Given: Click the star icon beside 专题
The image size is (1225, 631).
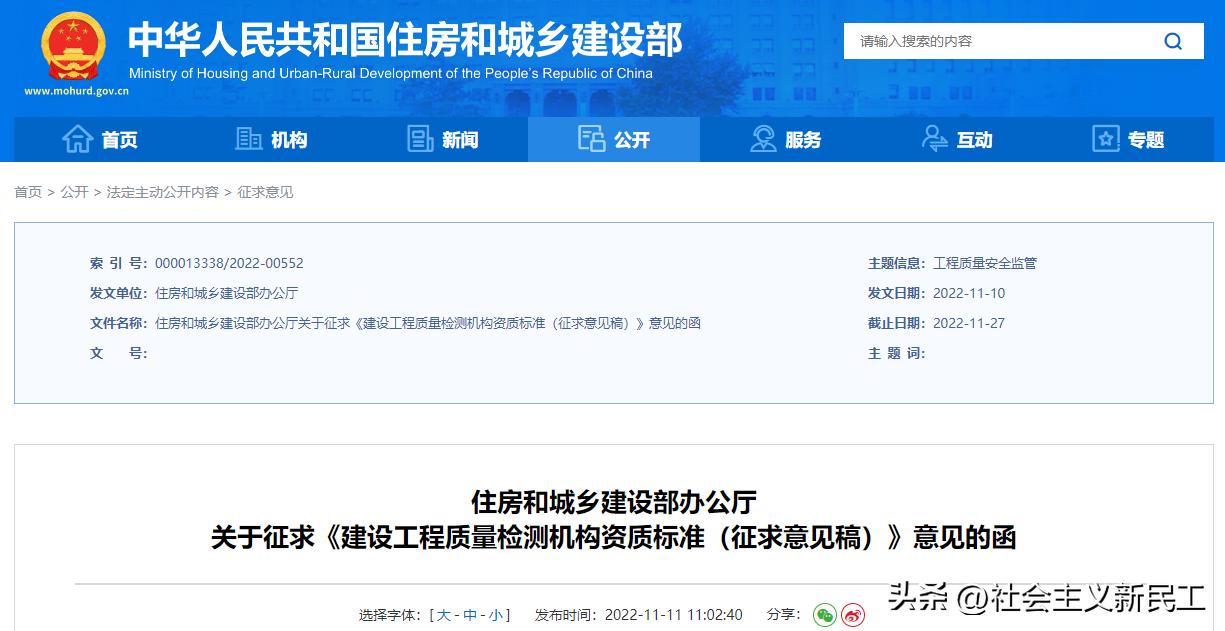Looking at the screenshot, I should tap(1105, 140).
